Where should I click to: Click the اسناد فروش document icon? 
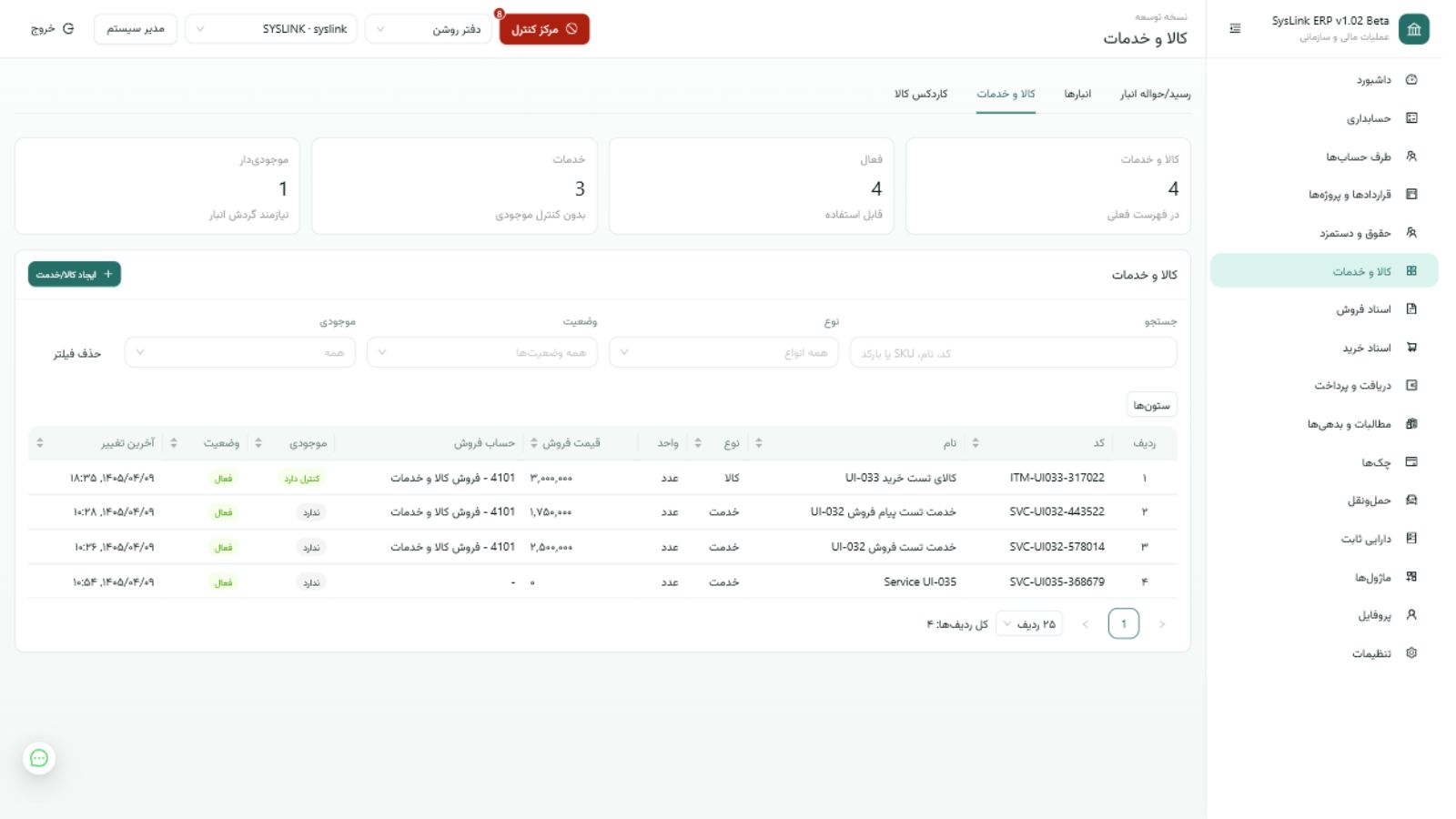1411,309
